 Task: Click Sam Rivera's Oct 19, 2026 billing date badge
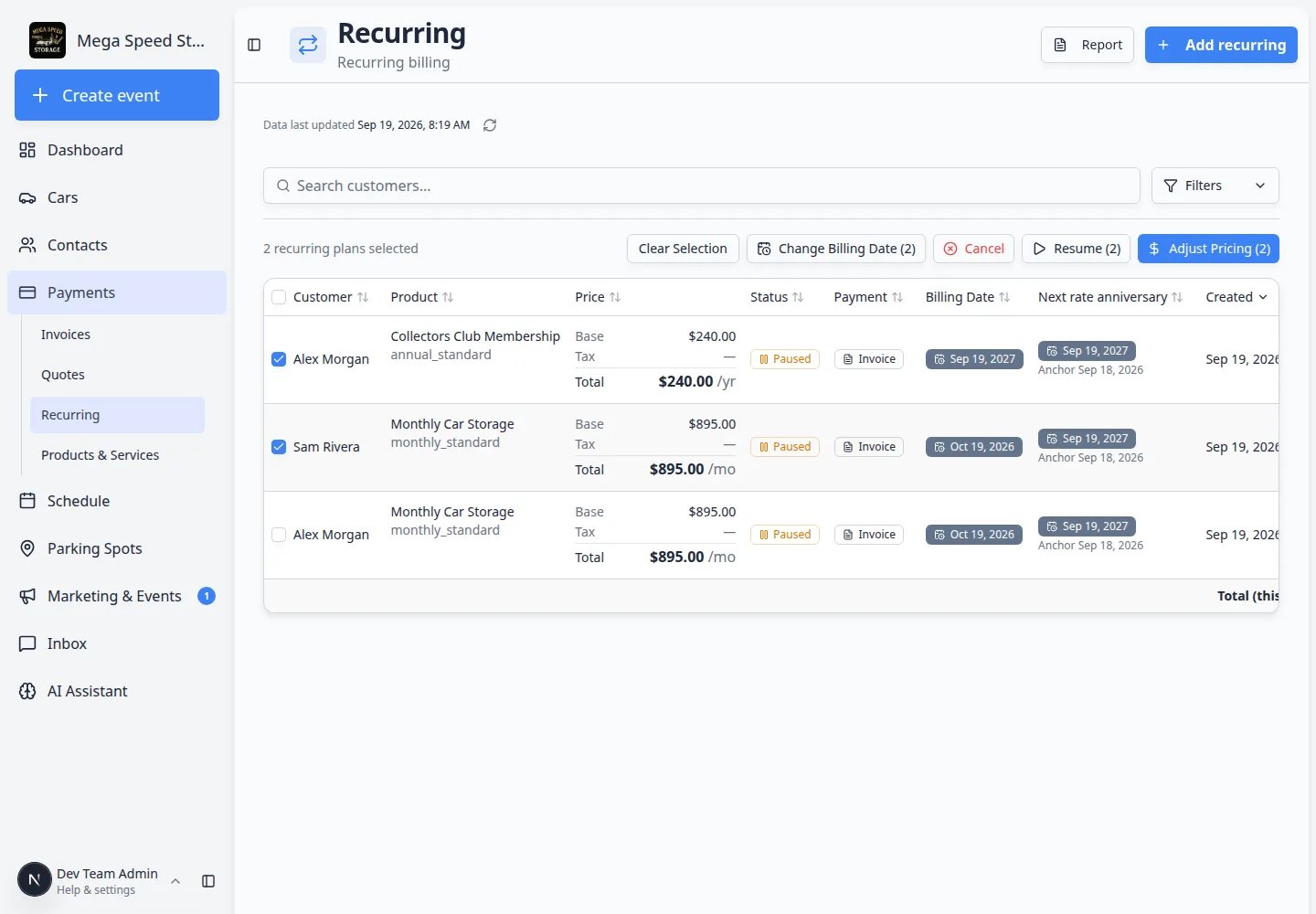974,447
